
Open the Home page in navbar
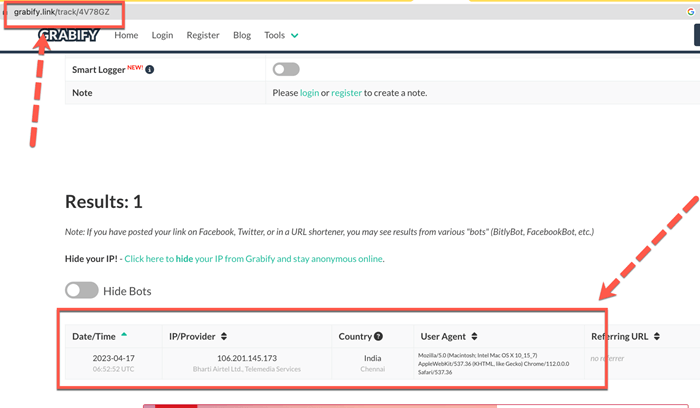126,35
